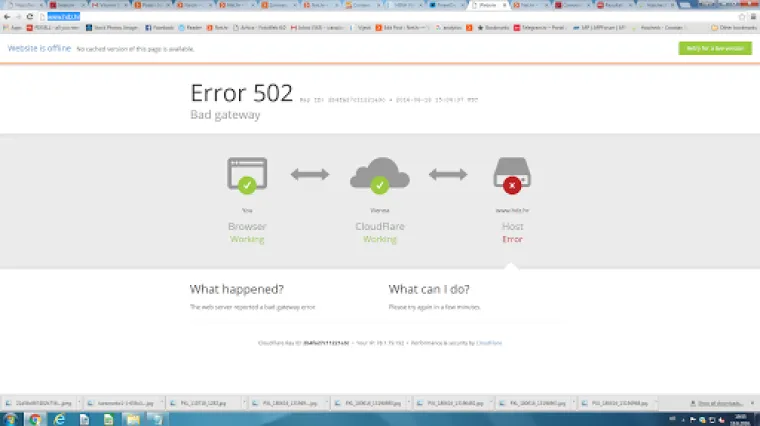Open the Bookmarks folder in the bookmarks bar
This screenshot has width=760, height=426.
pos(497,28)
